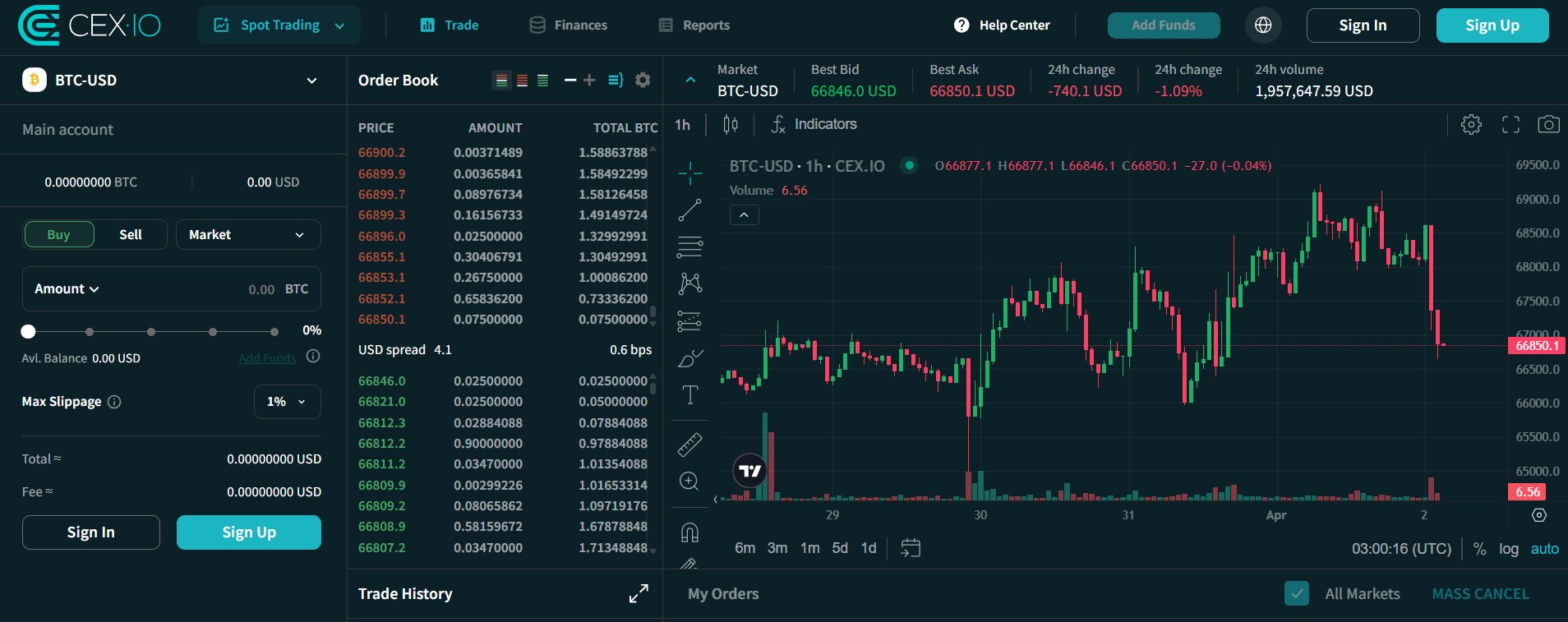This screenshot has height=622, width=1568.
Task: Show asks-only order book view
Action: (522, 80)
